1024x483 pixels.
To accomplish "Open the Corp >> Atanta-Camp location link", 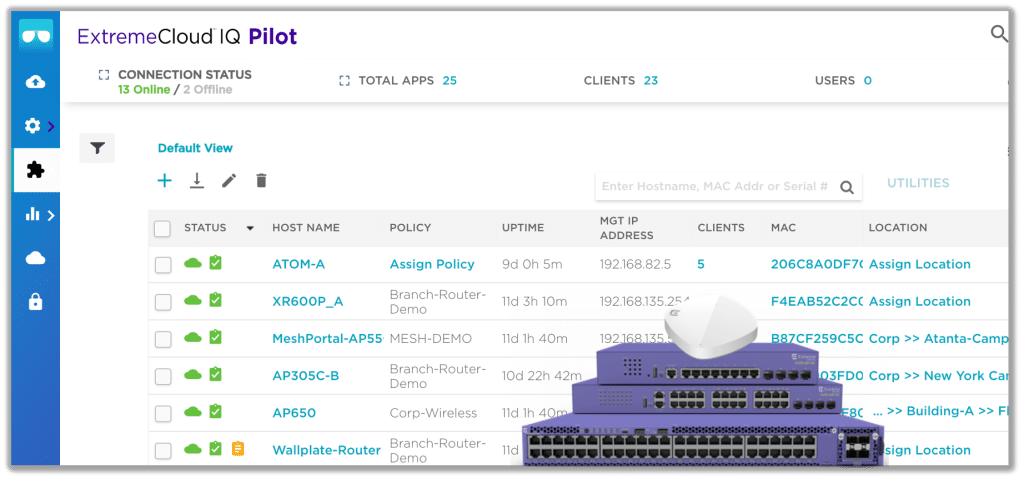I will [939, 339].
